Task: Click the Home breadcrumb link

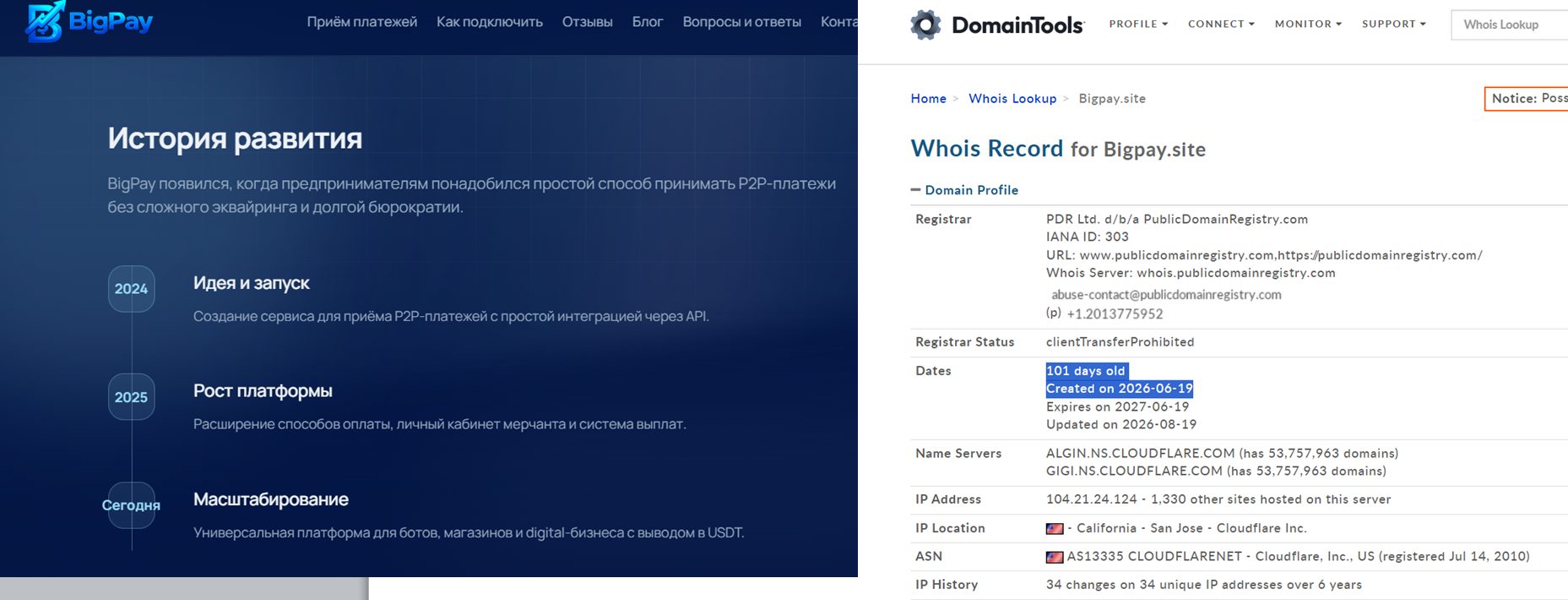Action: click(929, 99)
